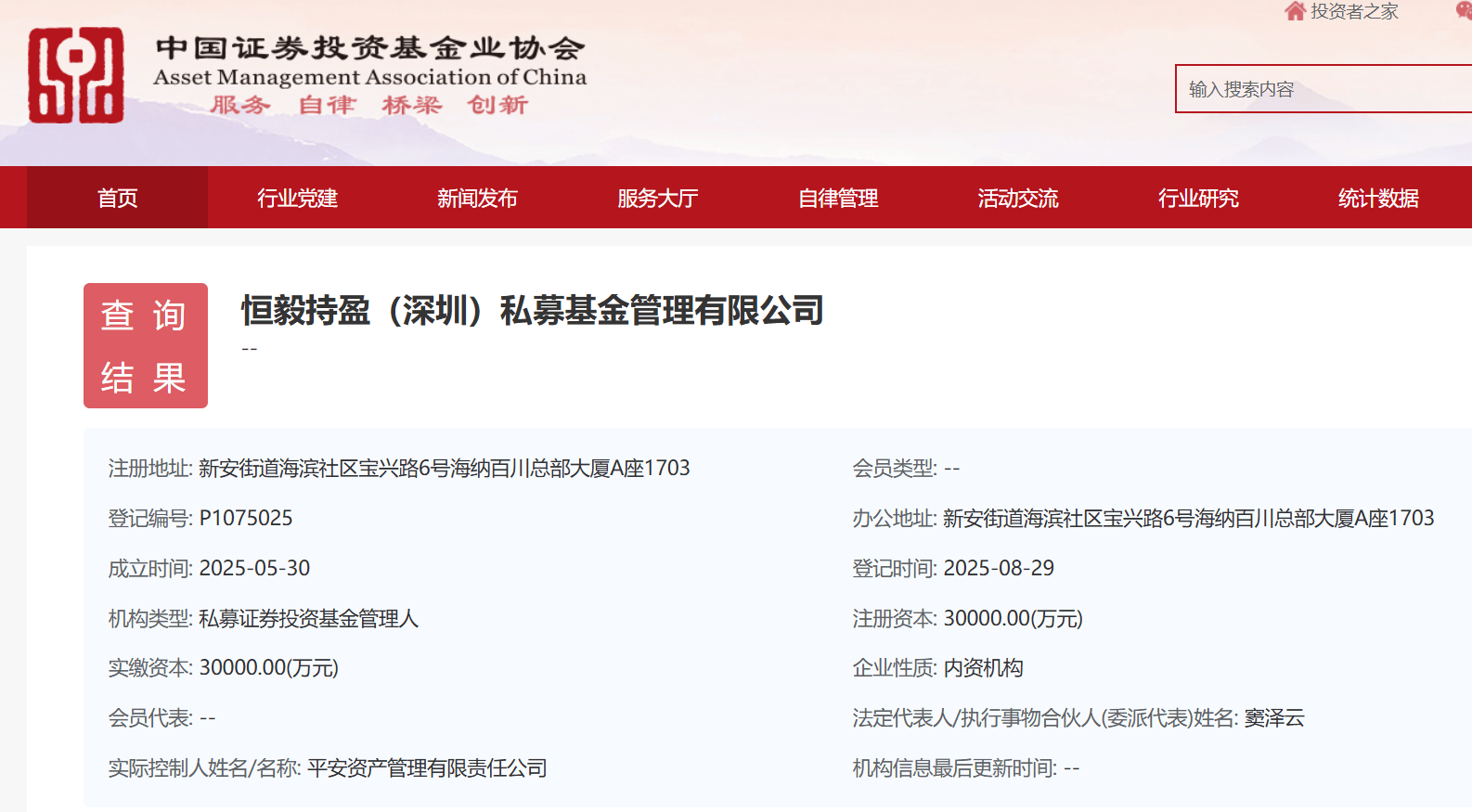Select the 机构信息最后更新时间 row
The width and height of the screenshot is (1472, 812).
966,768
